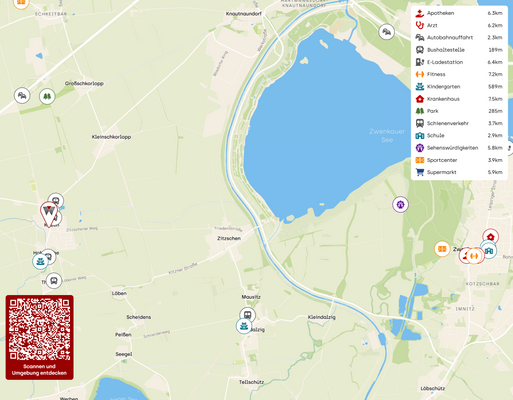This screenshot has width=513, height=400.
Task: Click the bus stop marker near Mausitz
Action: [248, 315]
